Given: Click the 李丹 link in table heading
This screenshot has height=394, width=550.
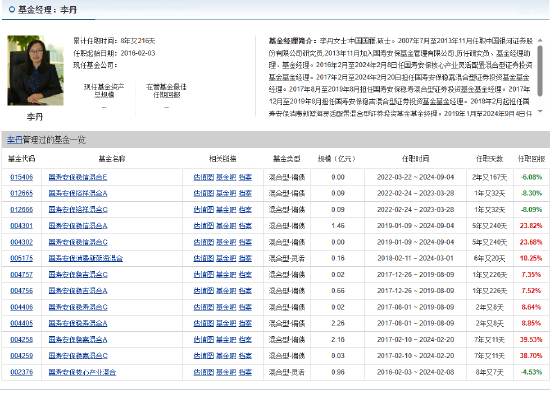Looking at the screenshot, I should tap(15, 140).
